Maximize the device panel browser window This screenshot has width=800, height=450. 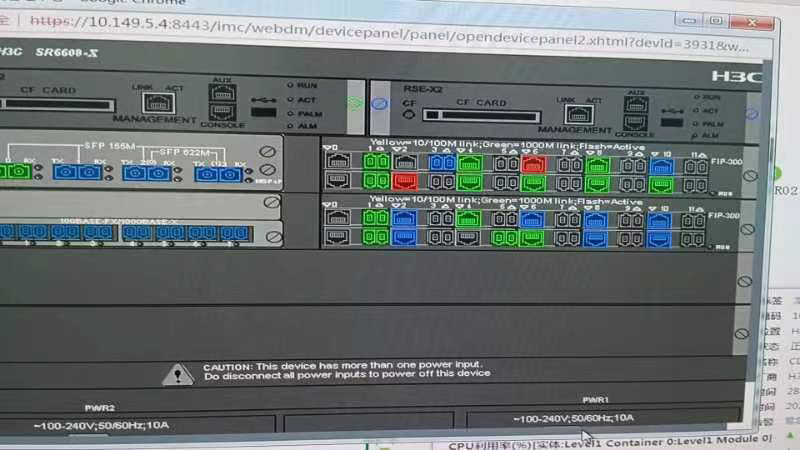(x=716, y=20)
